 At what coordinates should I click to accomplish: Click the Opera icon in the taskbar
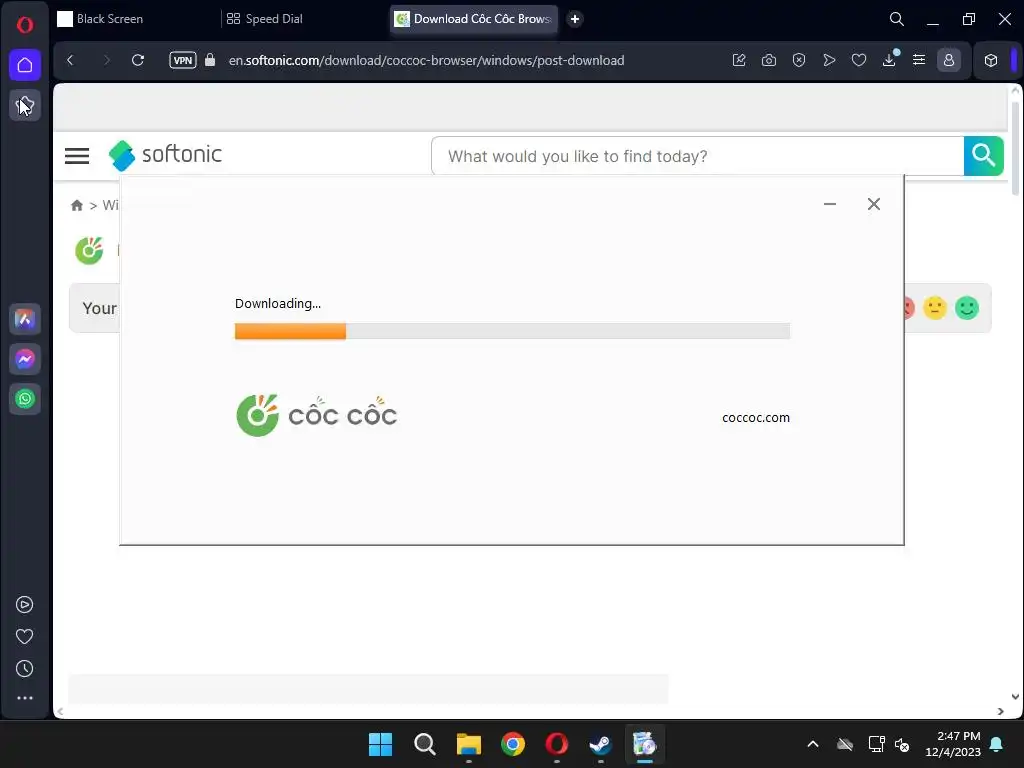click(x=556, y=744)
